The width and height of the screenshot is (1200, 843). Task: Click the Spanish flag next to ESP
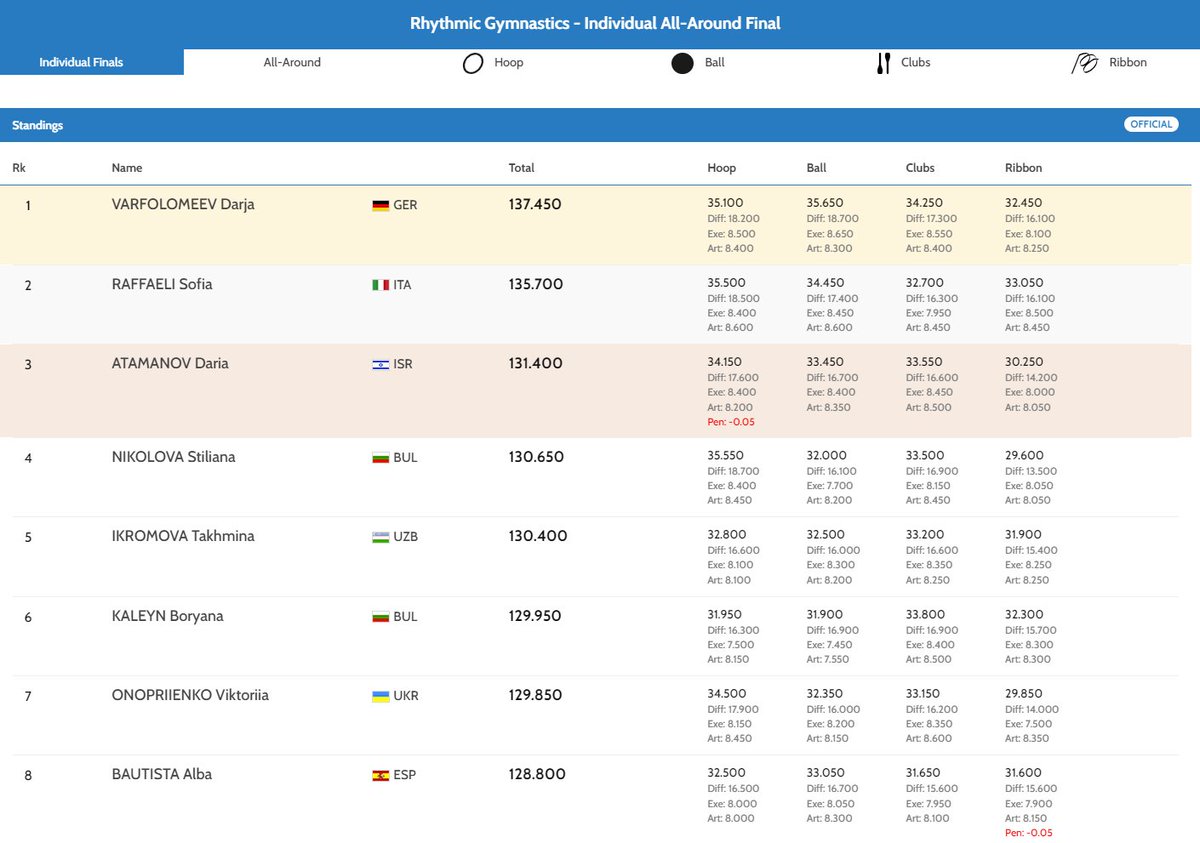380,775
